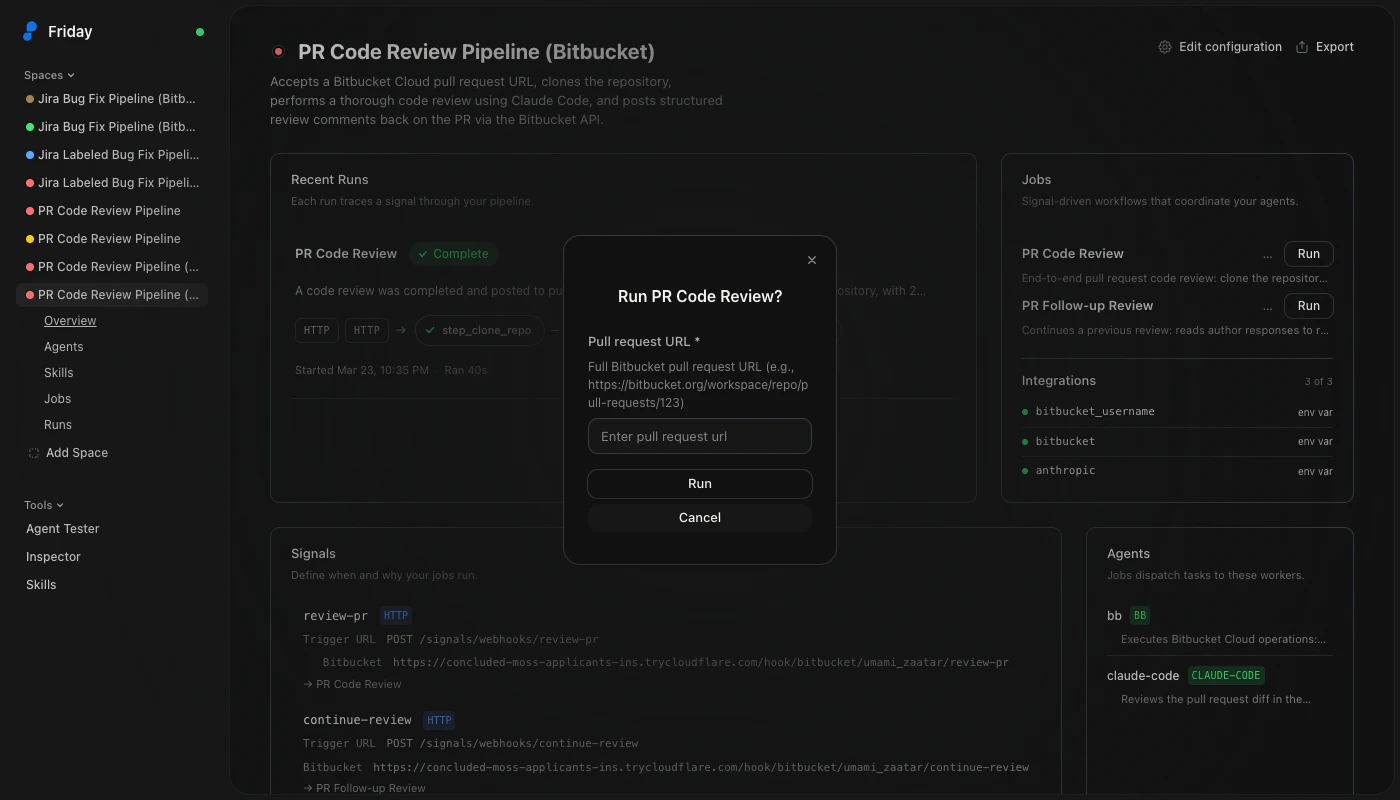Follow the '→ PR Code Review' signal link

point(352,684)
